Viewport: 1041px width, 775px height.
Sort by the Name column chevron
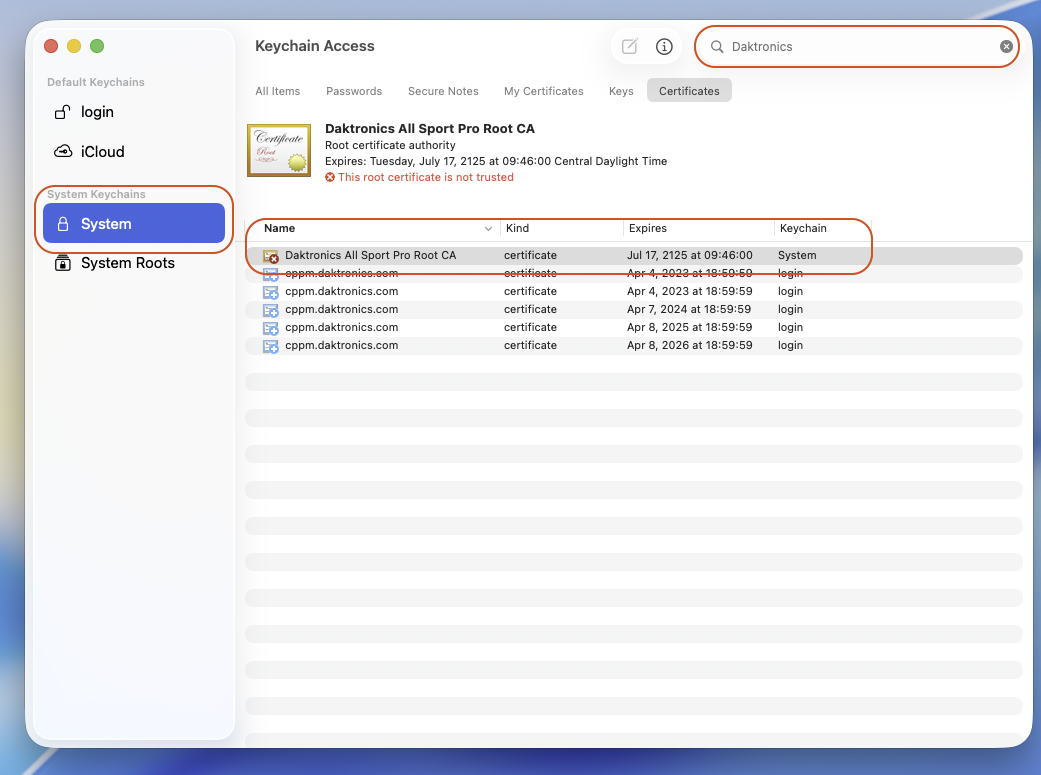tap(488, 229)
